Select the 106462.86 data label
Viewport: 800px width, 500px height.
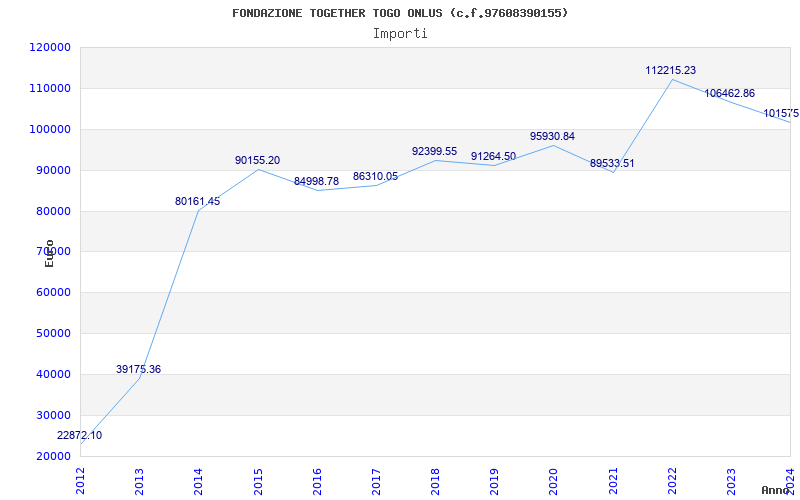coord(730,93)
